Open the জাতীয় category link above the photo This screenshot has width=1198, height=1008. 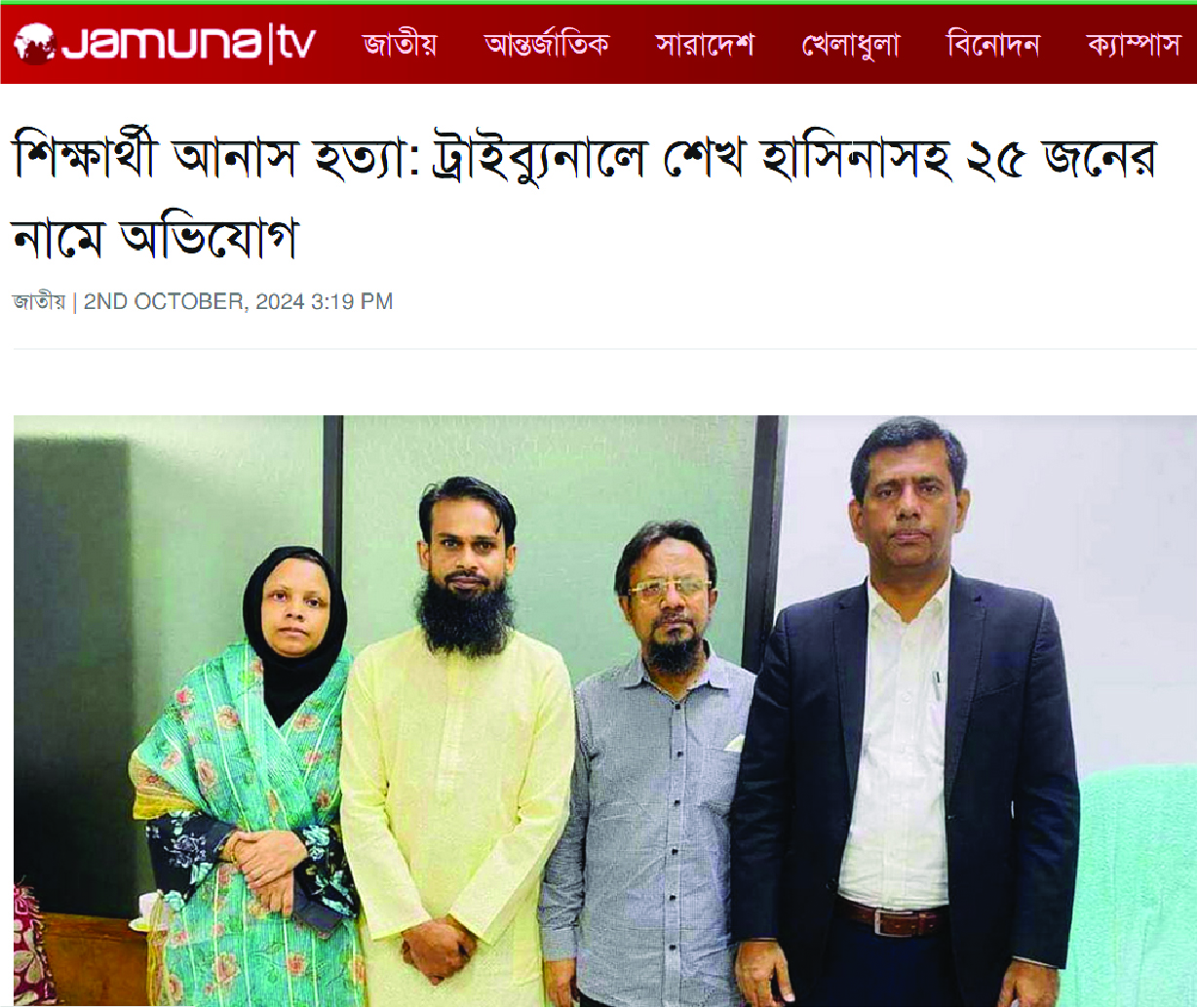(x=39, y=302)
